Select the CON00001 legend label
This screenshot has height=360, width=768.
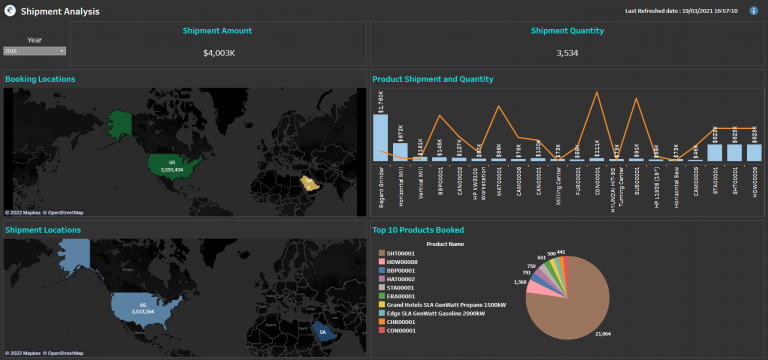point(401,330)
